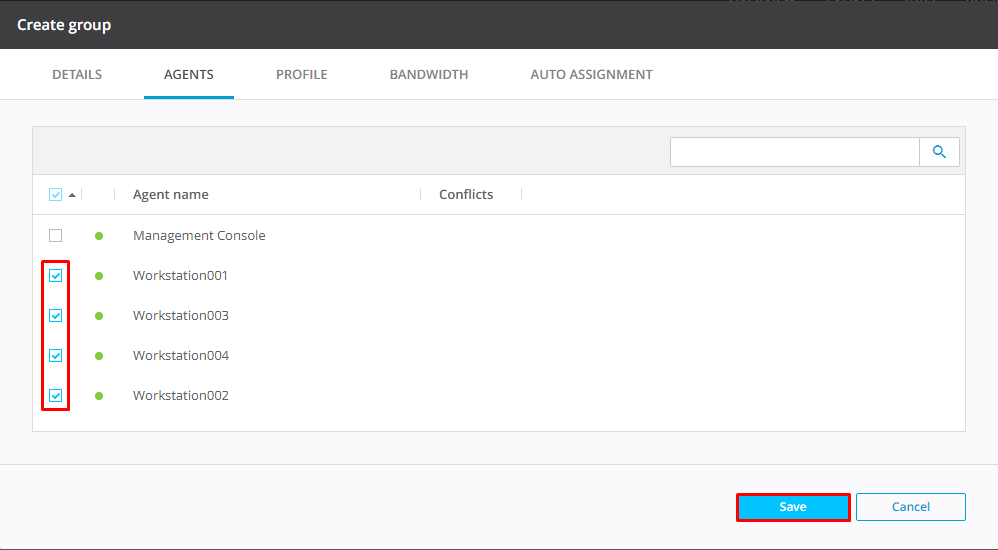Screen dimensions: 998x550
Task: Uncheck the Workstation003 checkbox
Action: pyautogui.click(x=55, y=316)
